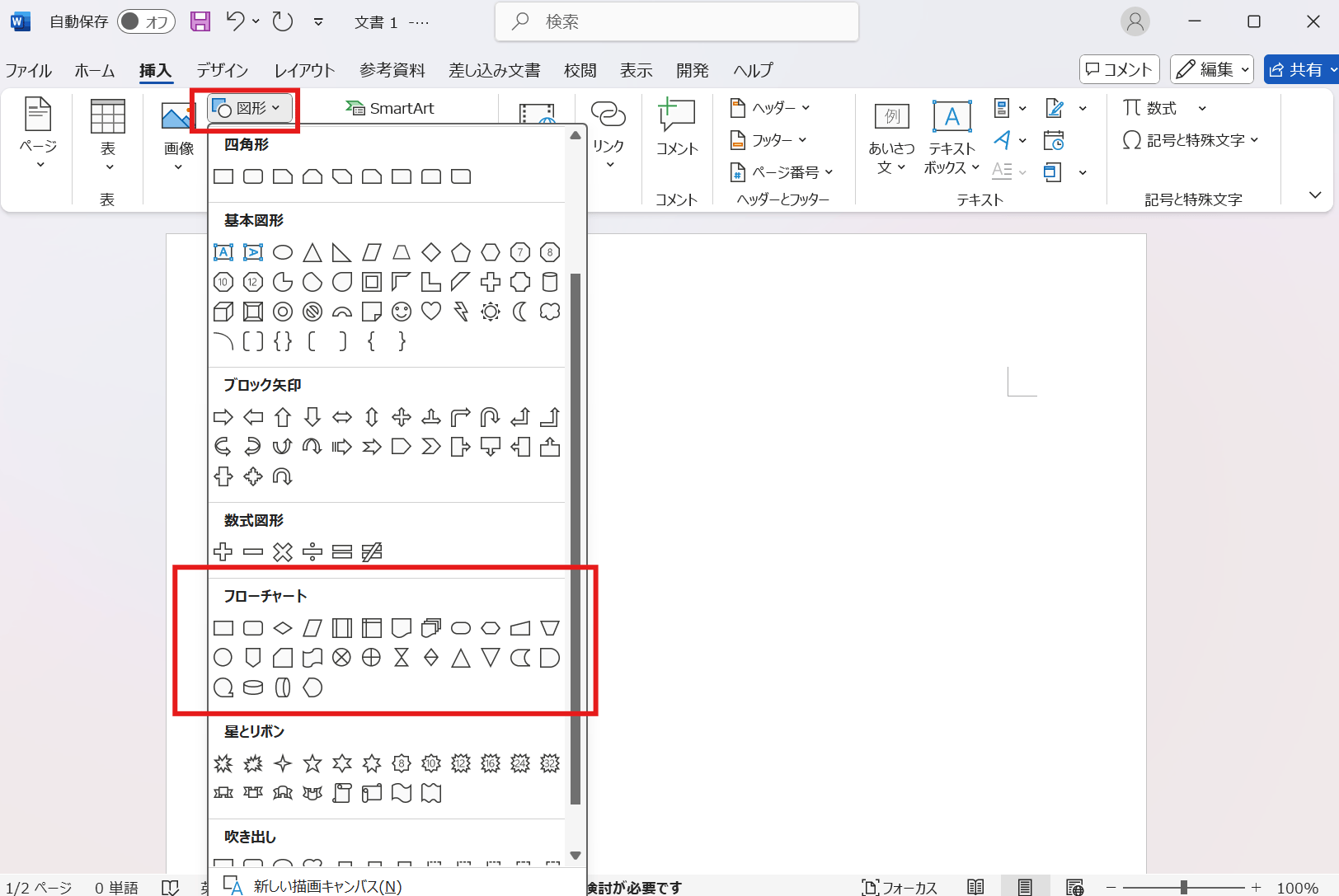1339x896 pixels.
Task: Enable フォーカス mode in status bar
Action: 901,887
